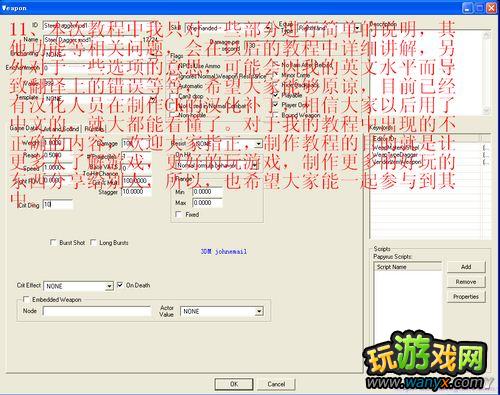The height and width of the screenshot is (395, 500).
Task: Open the Crit Effect dropdown
Action: (x=109, y=286)
